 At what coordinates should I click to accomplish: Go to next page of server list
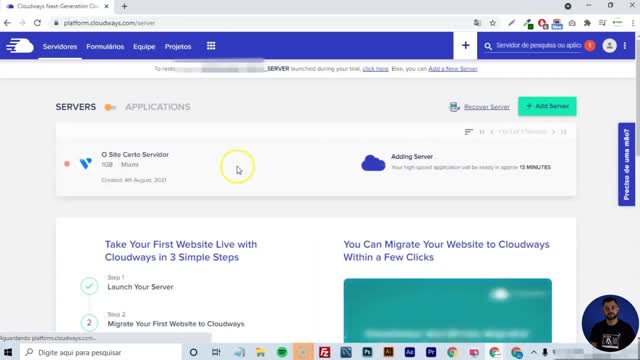tap(553, 132)
